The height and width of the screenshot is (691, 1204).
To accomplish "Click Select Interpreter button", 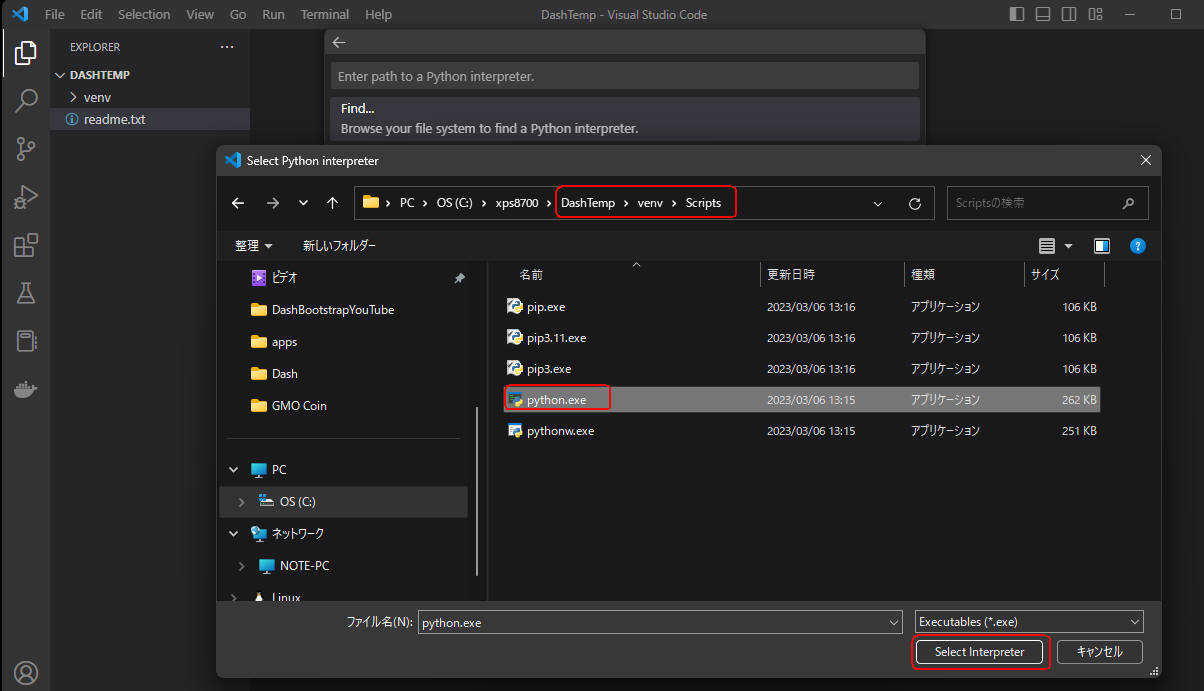I will click(x=980, y=652).
